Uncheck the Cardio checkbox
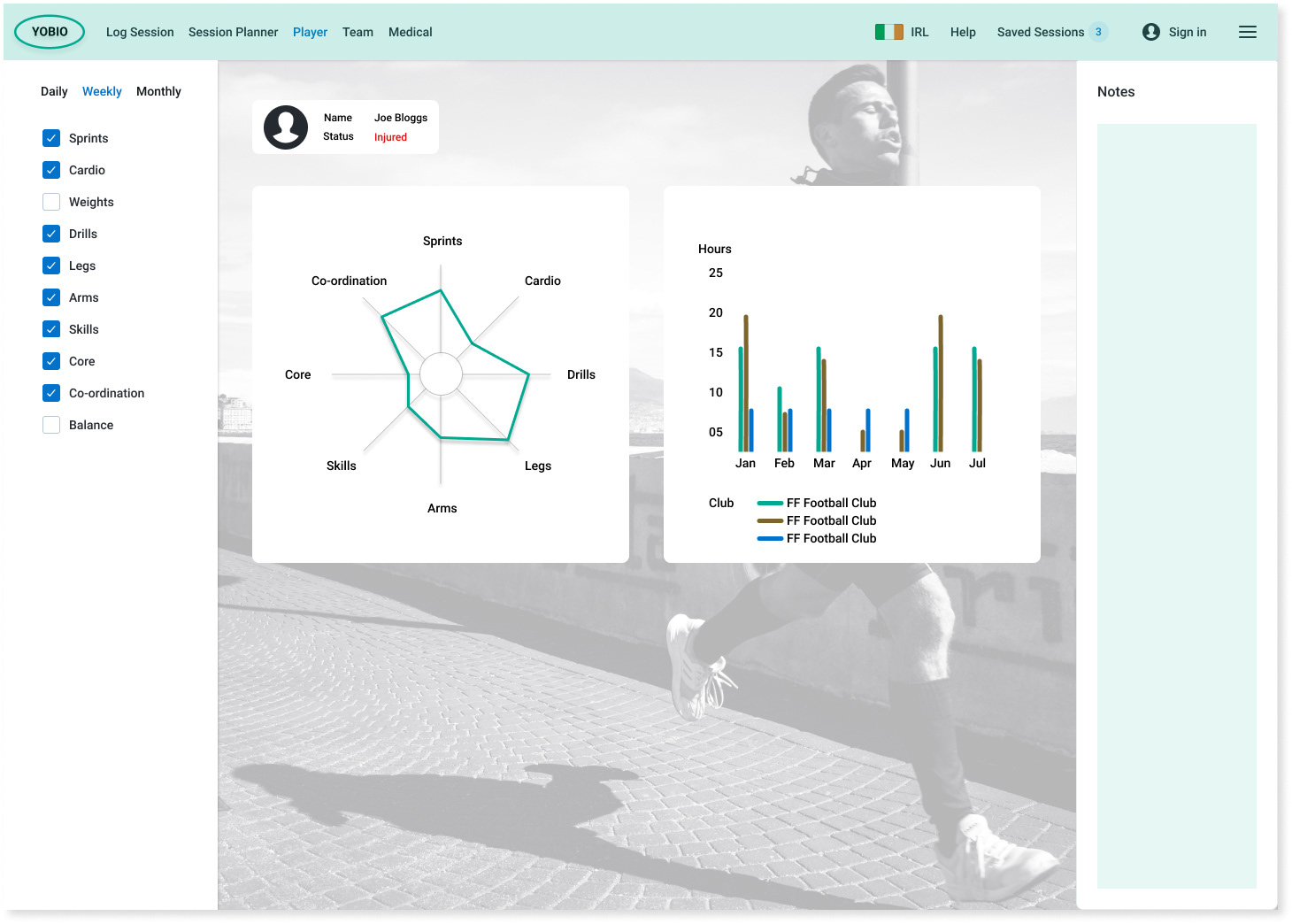The width and height of the screenshot is (1292, 924). pos(51,170)
